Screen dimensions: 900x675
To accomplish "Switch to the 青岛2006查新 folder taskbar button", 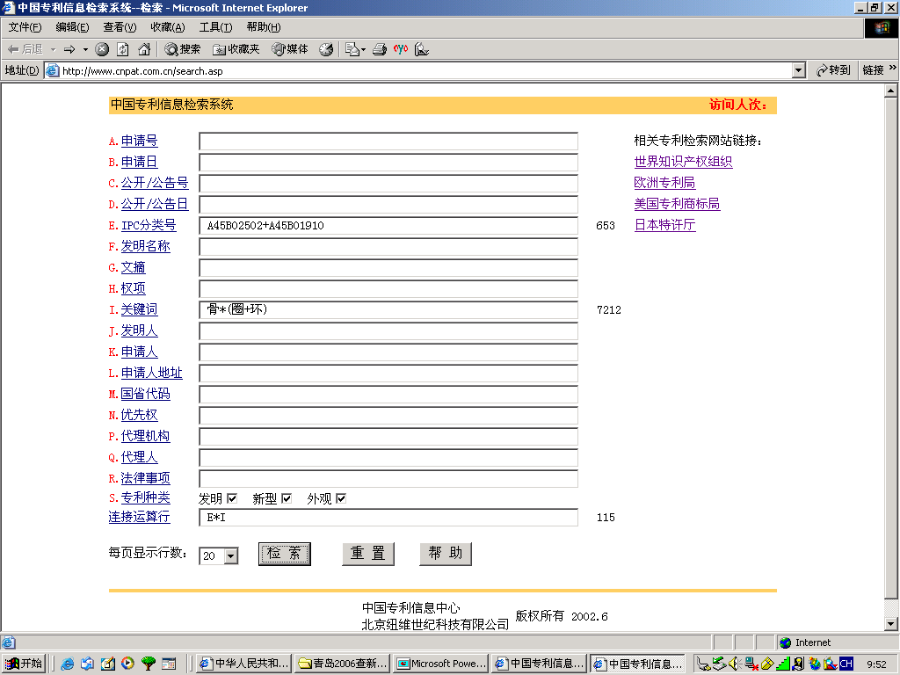I will (342, 664).
